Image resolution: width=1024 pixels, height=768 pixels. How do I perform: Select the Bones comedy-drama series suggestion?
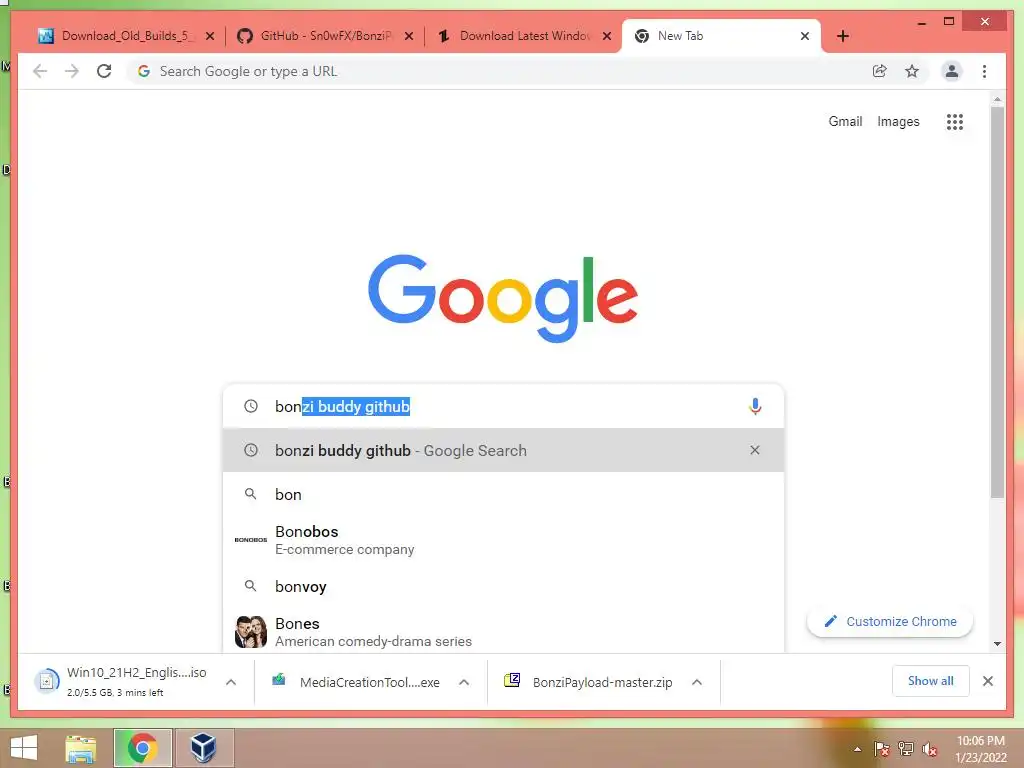tap(503, 632)
